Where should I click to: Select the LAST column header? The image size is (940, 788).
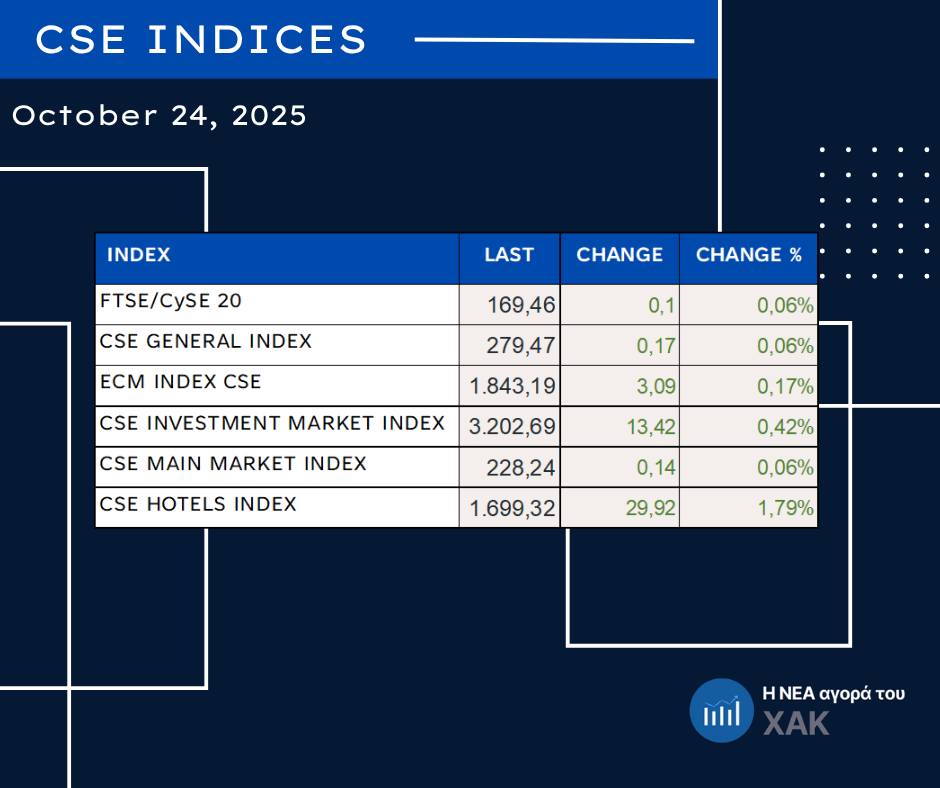pos(509,255)
